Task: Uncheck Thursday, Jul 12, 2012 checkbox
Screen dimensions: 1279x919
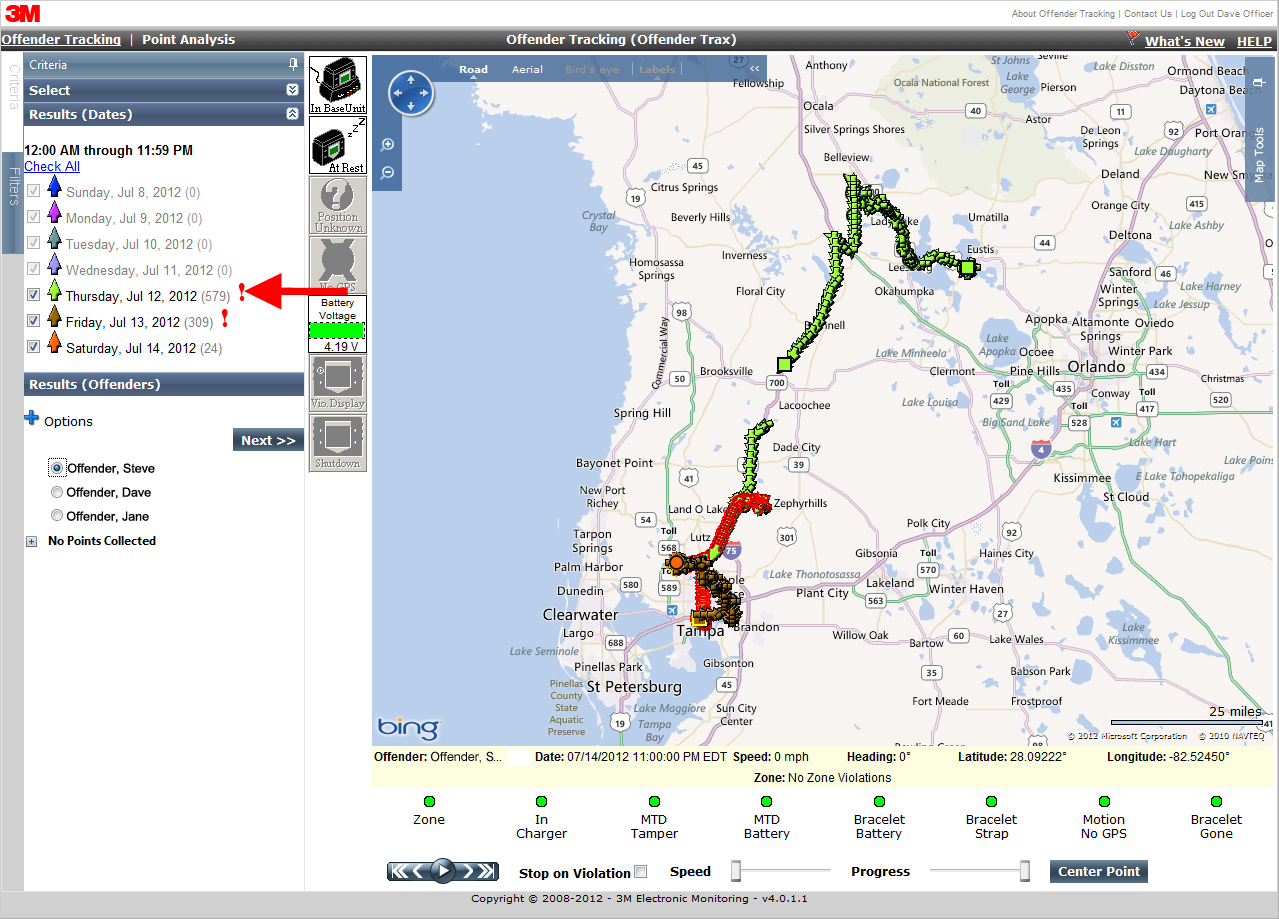Action: 34,294
